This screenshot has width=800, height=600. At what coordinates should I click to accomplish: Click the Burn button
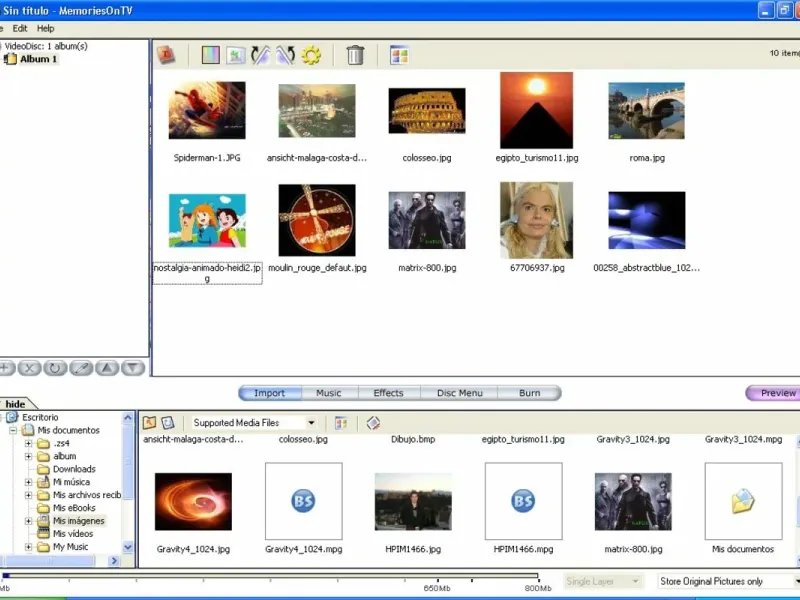pyautogui.click(x=529, y=393)
